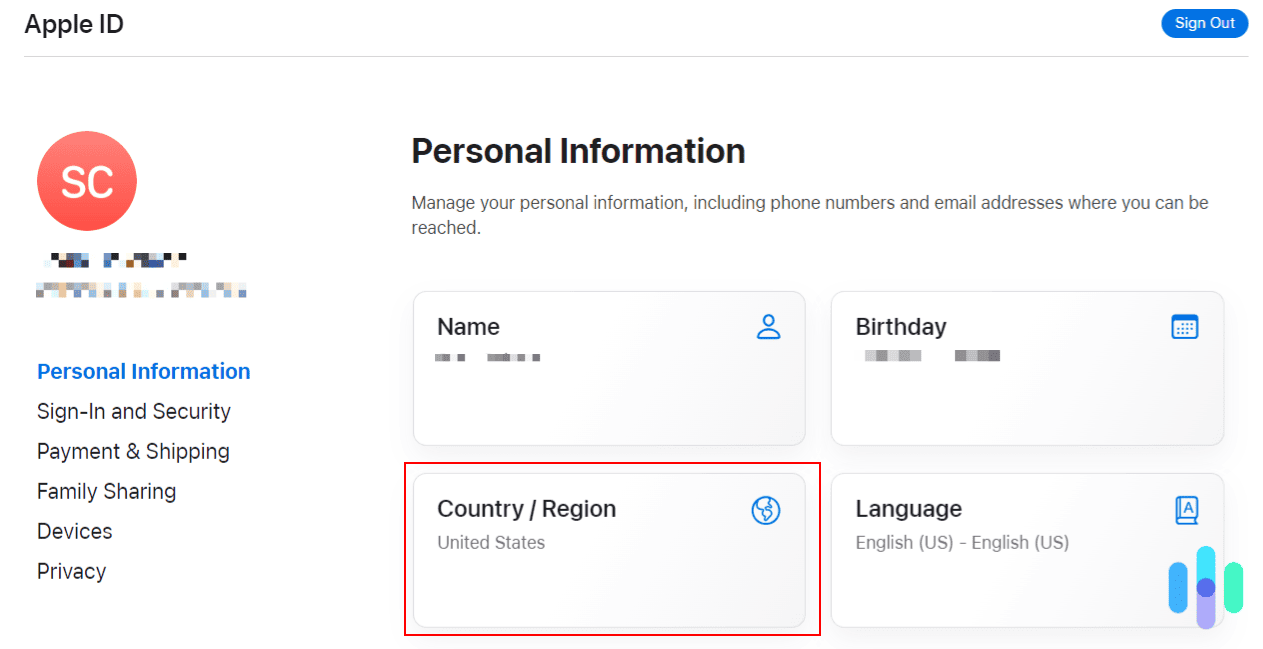Select the Country / Region card
Screen dimensions: 1263x649
pos(609,550)
